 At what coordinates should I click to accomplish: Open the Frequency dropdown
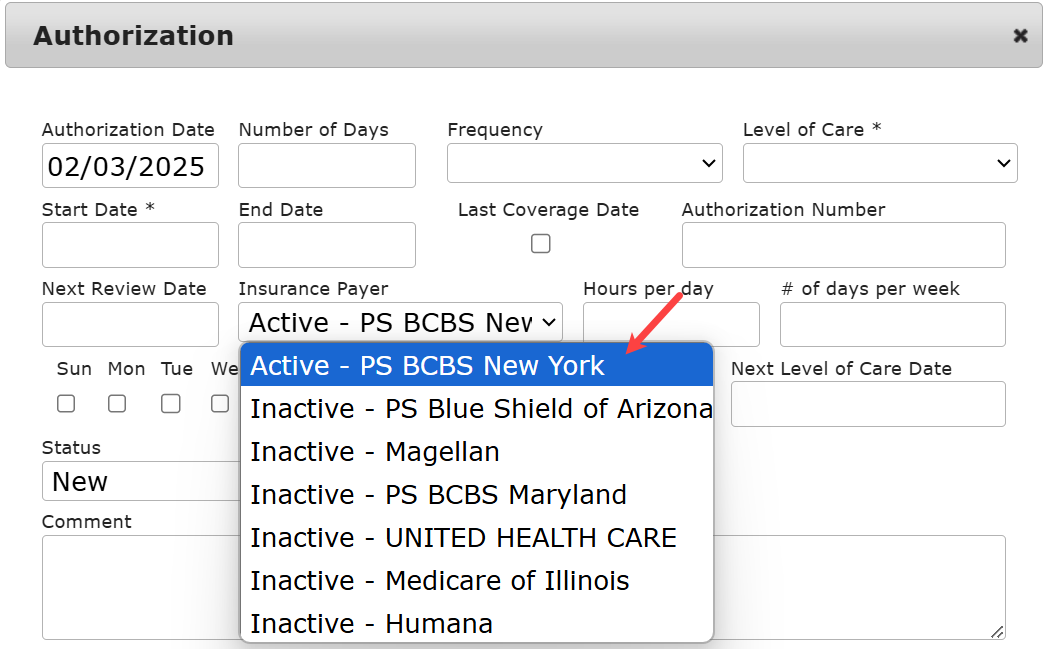584,163
